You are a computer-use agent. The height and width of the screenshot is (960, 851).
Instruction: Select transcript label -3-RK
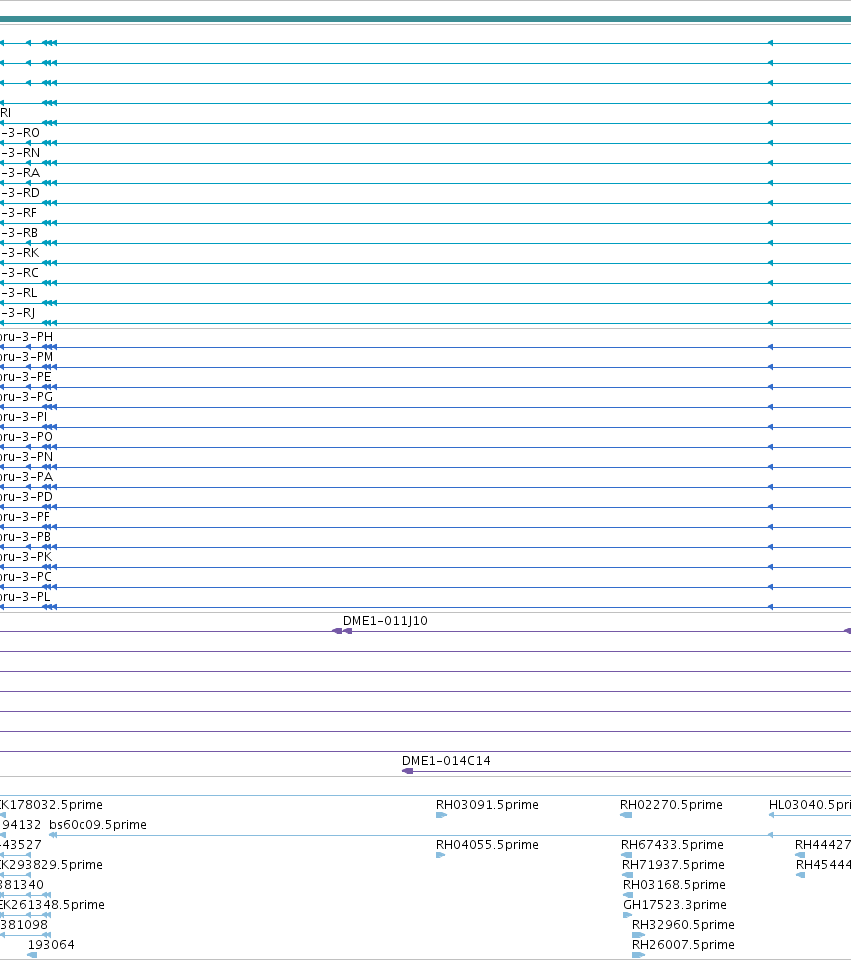click(20, 253)
